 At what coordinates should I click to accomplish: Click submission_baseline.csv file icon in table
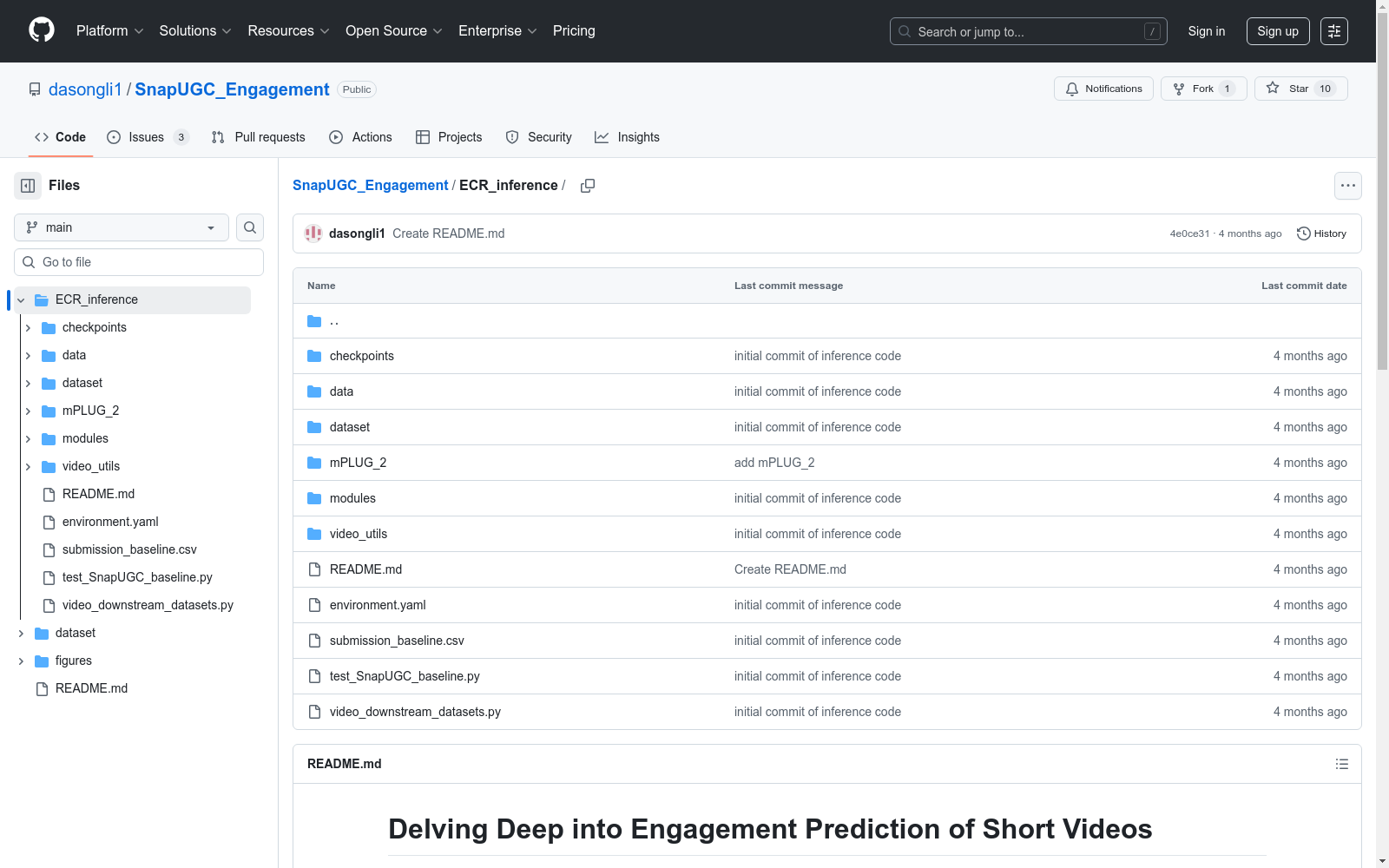(314, 641)
